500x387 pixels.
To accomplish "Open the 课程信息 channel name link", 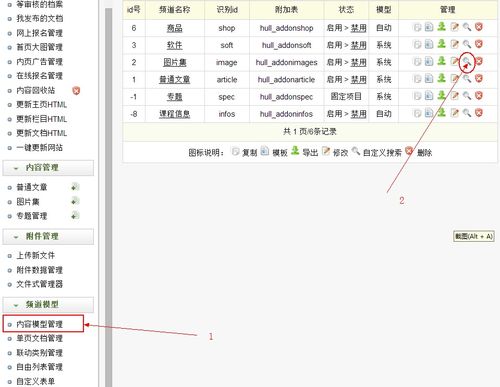I will pos(175,114).
